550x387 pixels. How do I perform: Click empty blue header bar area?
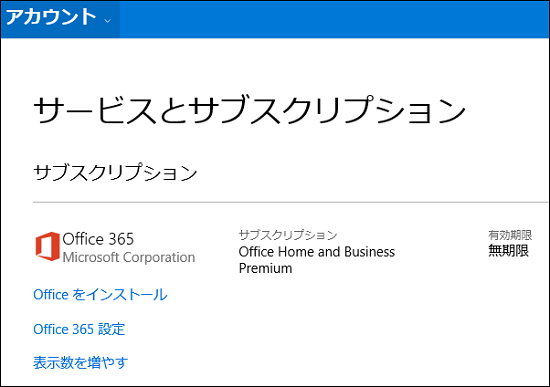click(333, 19)
